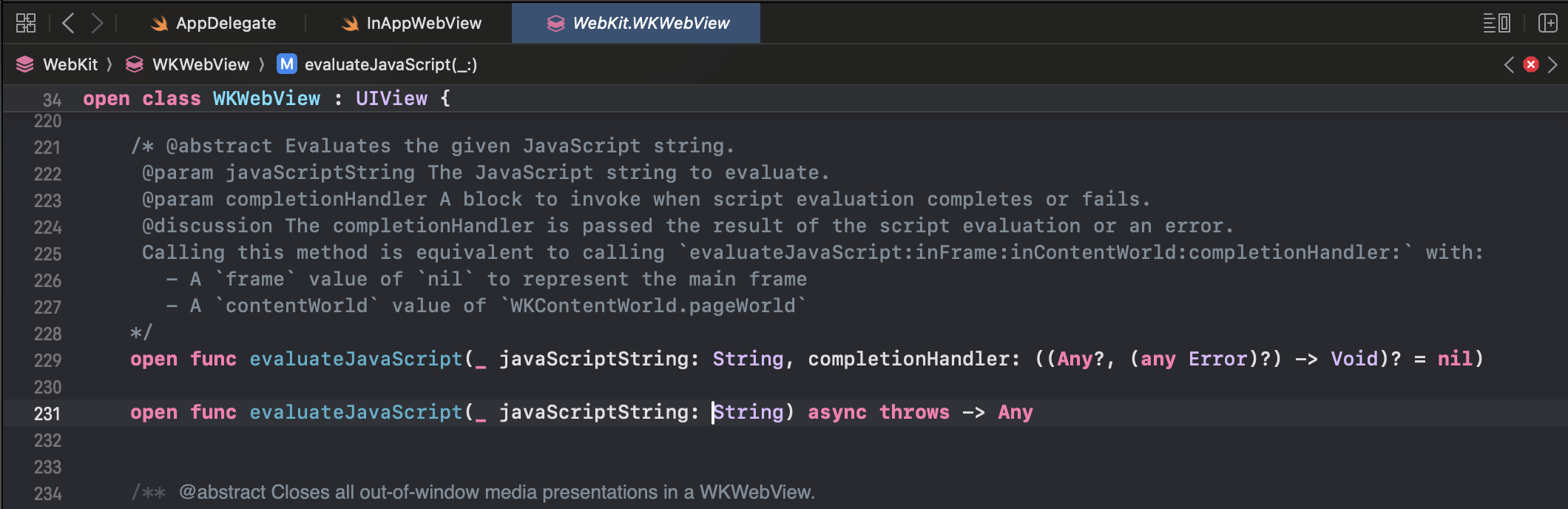Image resolution: width=1568 pixels, height=509 pixels.
Task: Open the WKWebView breadcrumb segment
Action: click(200, 64)
